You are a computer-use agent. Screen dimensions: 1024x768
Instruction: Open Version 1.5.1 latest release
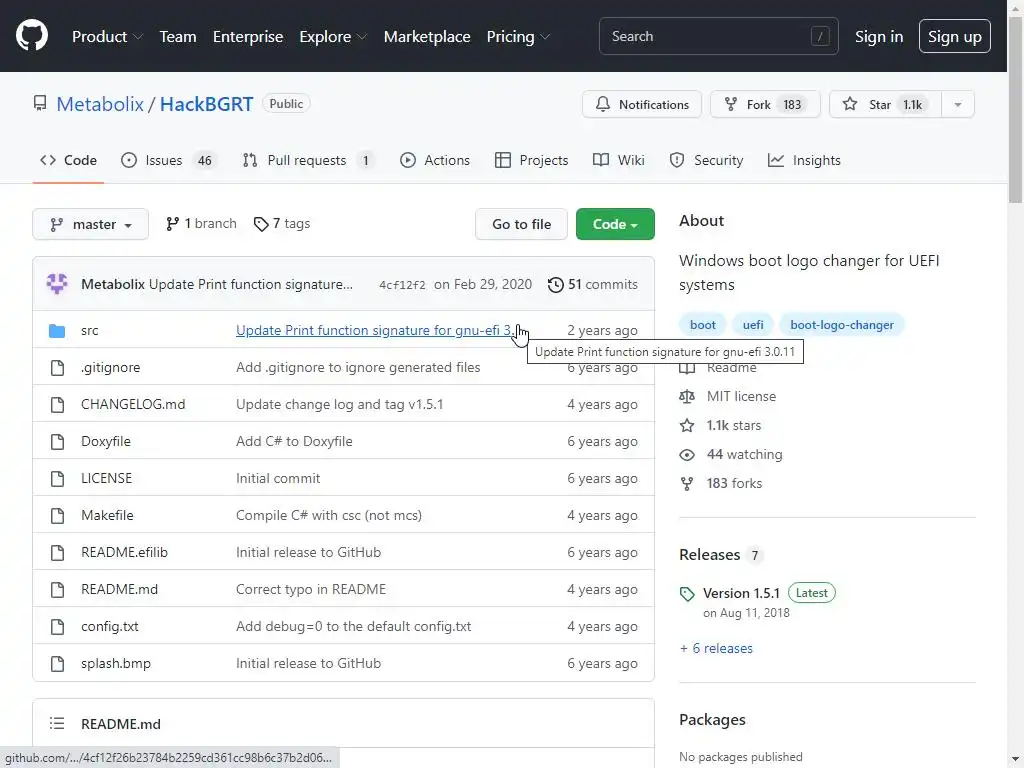[x=741, y=593]
